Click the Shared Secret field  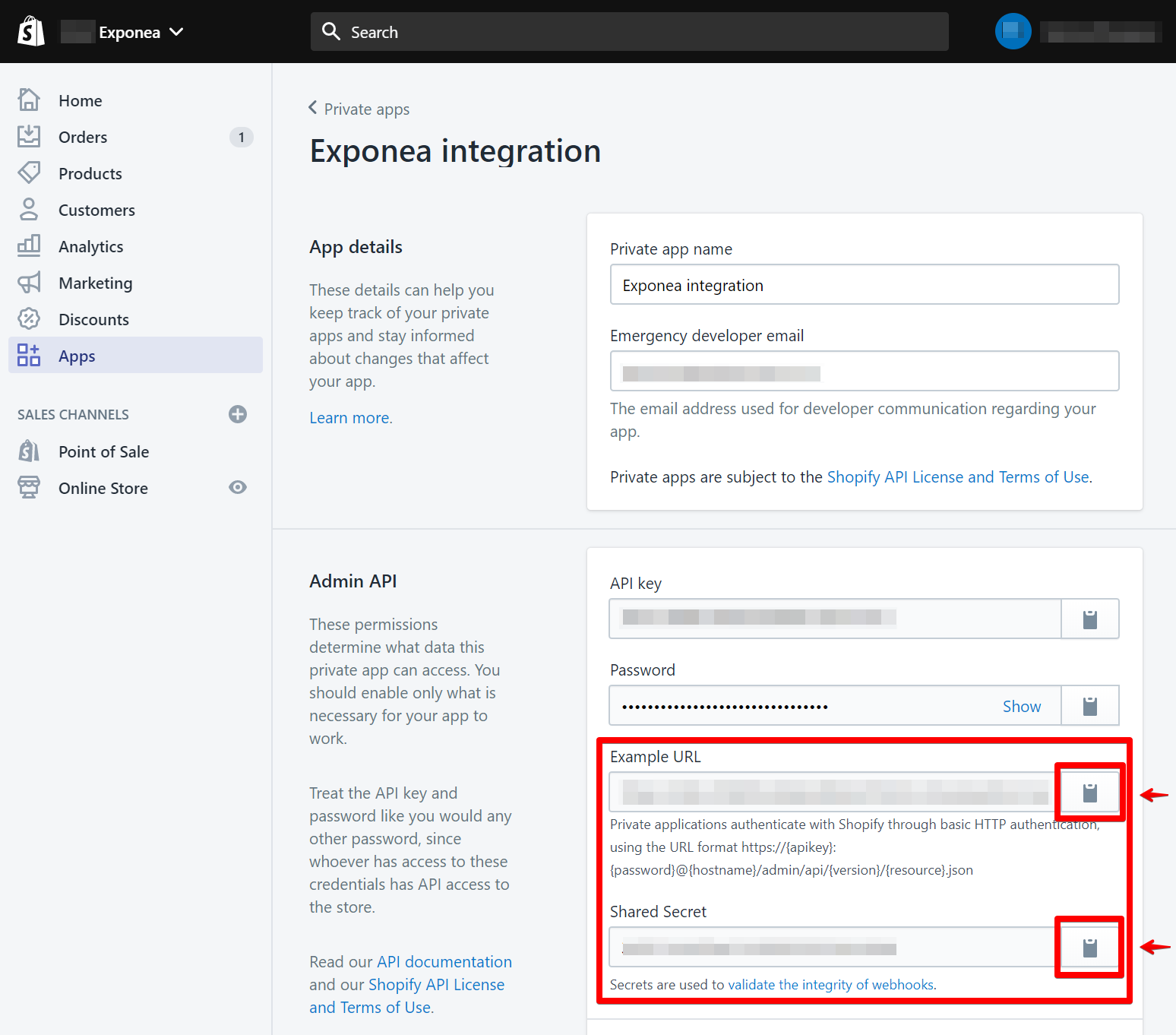(835, 947)
